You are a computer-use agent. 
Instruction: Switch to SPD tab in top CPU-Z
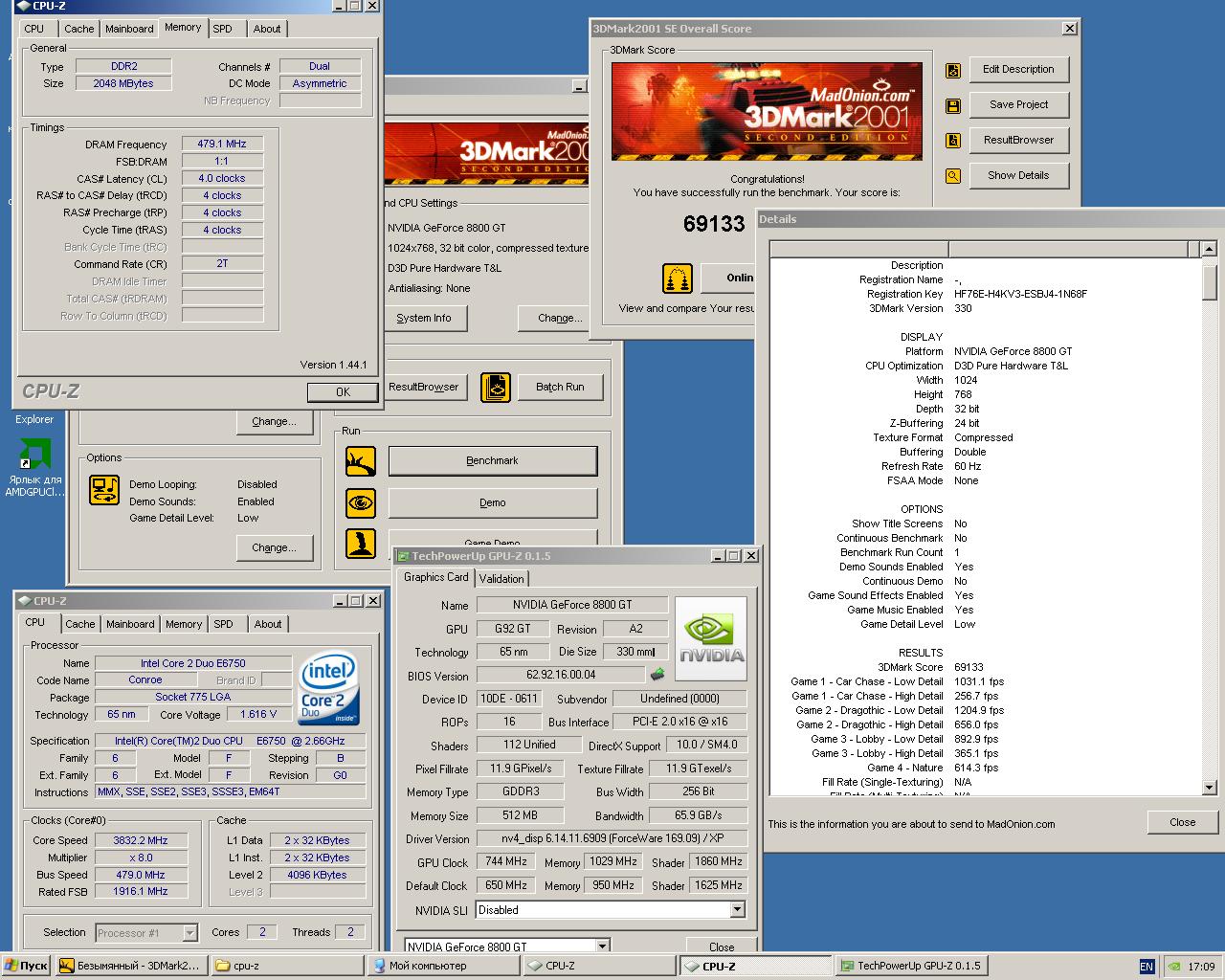point(223,29)
